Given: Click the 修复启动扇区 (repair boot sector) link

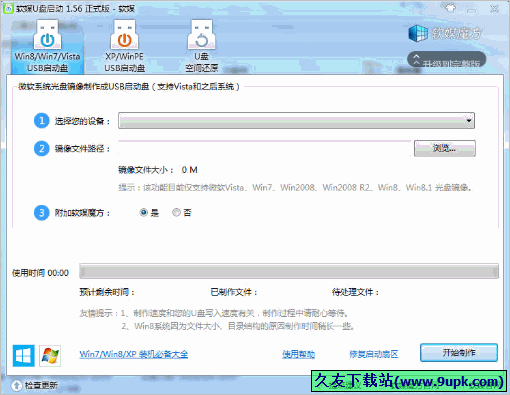Looking at the screenshot, I should [x=374, y=354].
